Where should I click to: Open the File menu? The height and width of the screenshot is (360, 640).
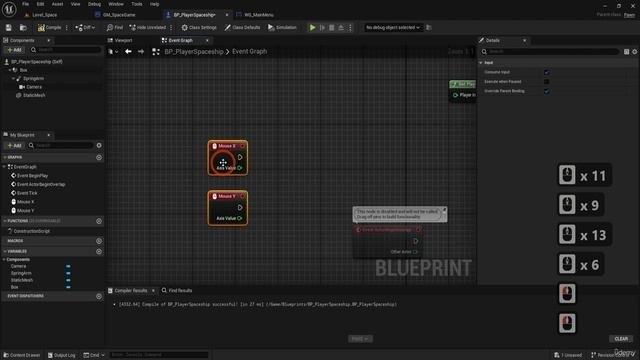click(x=25, y=4)
